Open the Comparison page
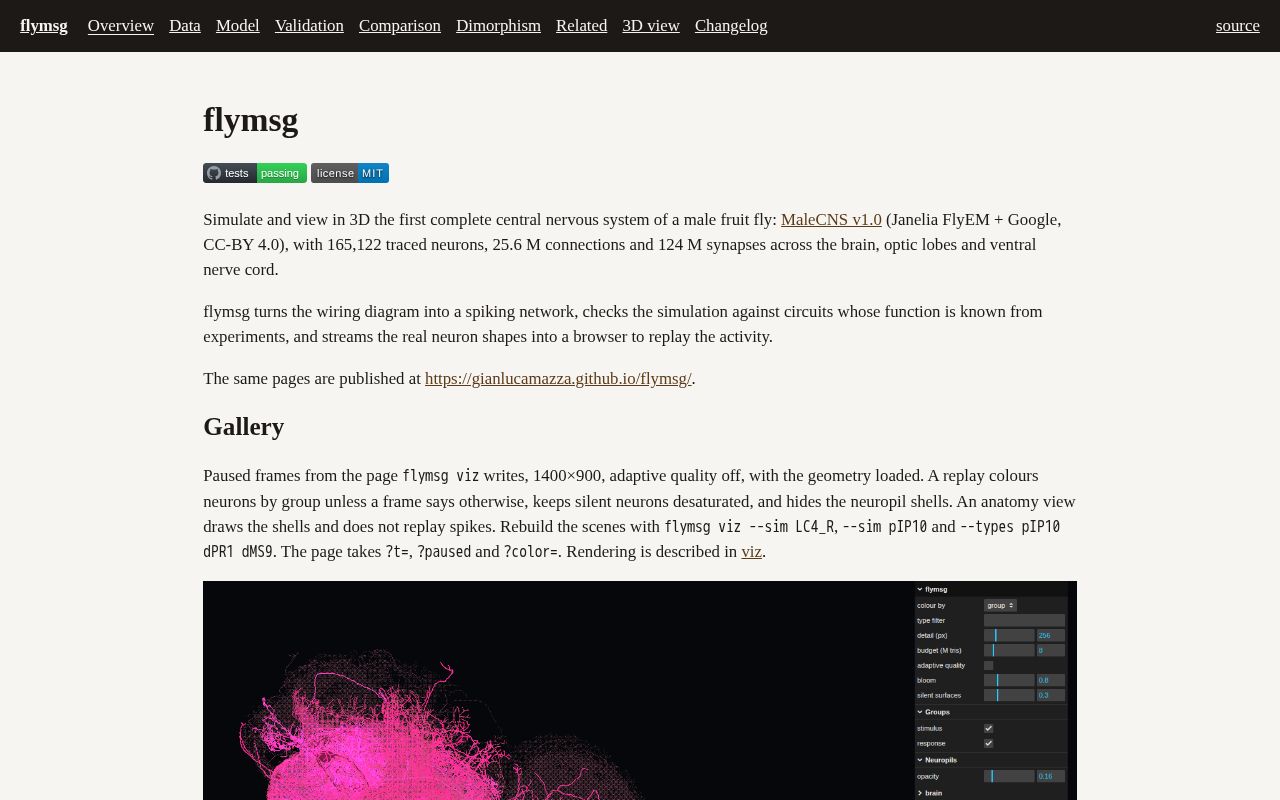The height and width of the screenshot is (800, 1280). point(400,26)
